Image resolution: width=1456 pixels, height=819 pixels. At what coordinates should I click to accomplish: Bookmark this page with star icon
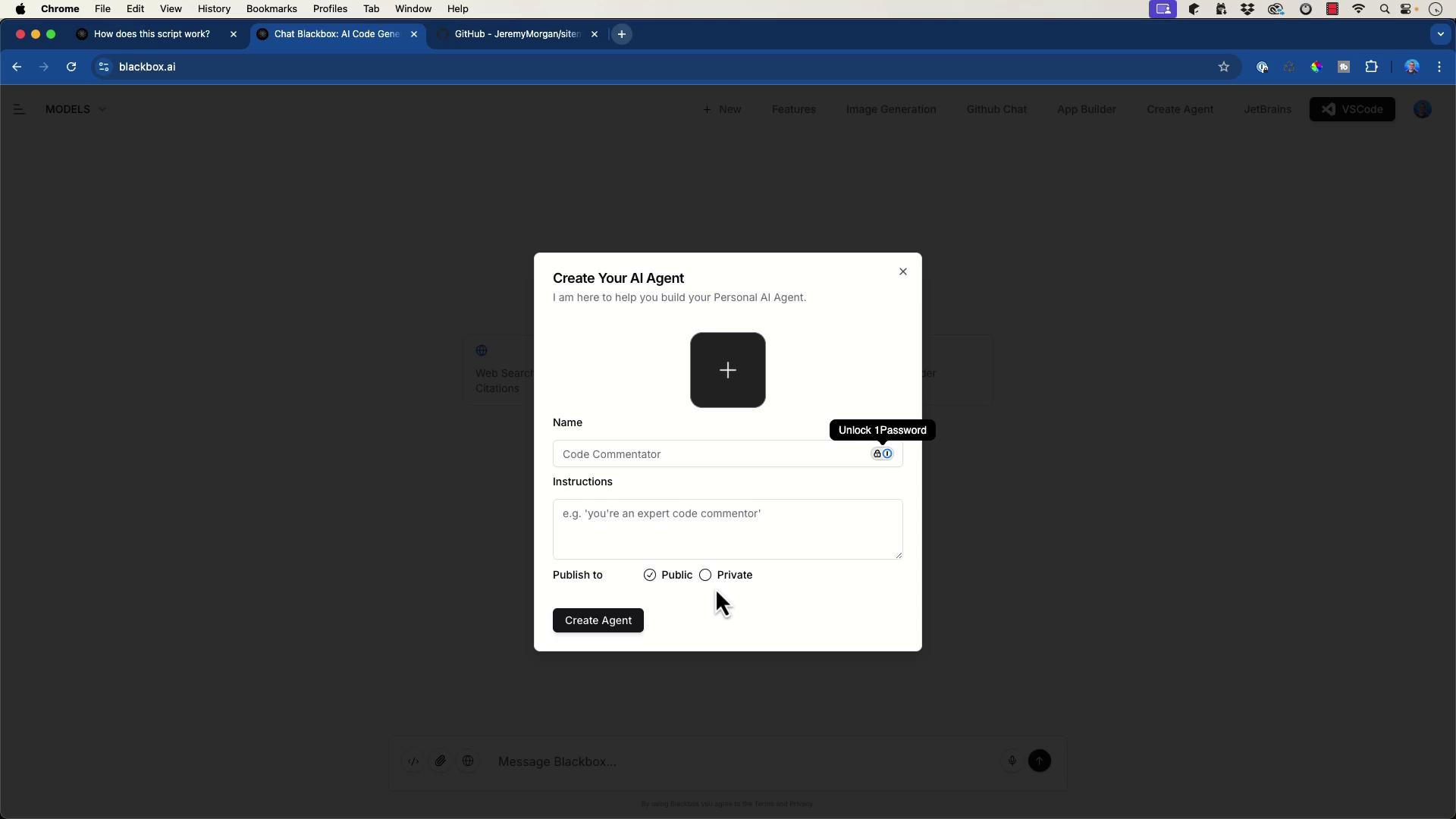pos(1223,67)
